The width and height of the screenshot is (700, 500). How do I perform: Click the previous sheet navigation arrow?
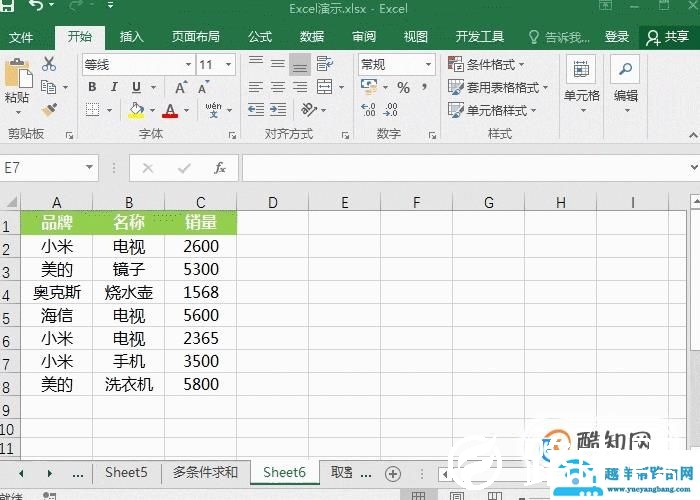click(21, 473)
